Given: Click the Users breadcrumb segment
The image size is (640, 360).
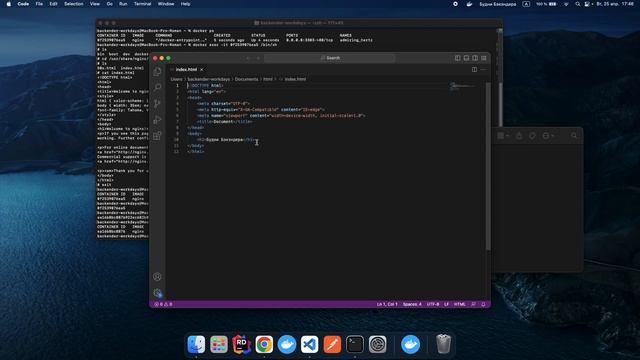Looking at the screenshot, I should (x=176, y=79).
